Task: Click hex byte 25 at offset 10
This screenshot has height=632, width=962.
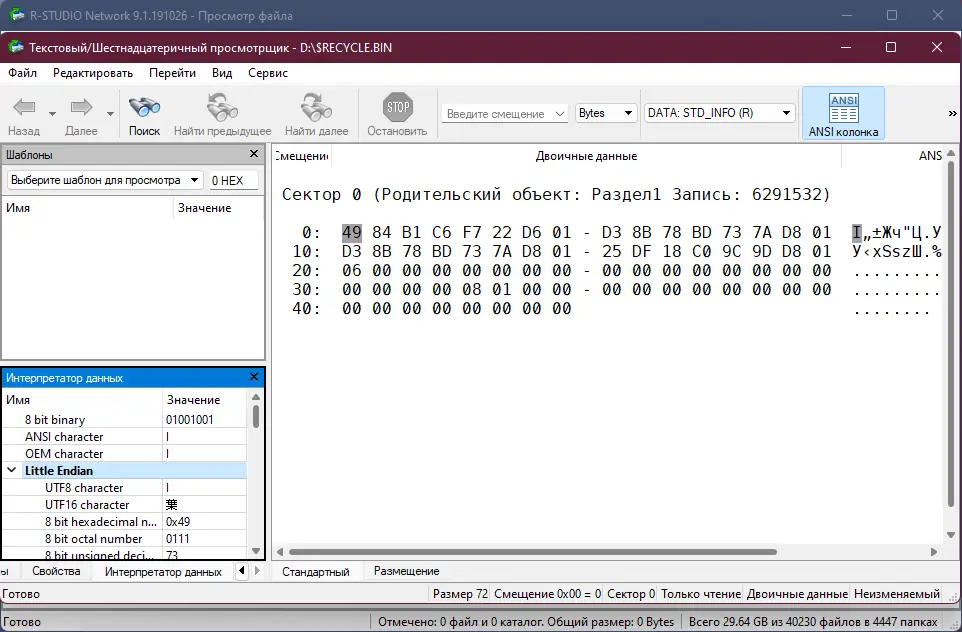Action: [612, 252]
